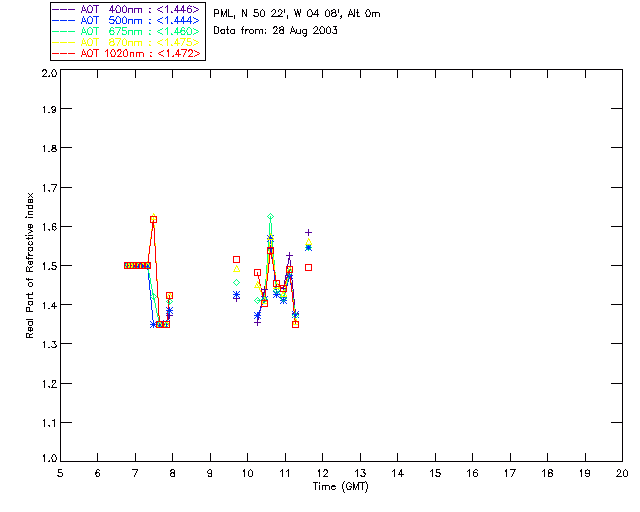Click the 'Data from: 28 Aug 2003' text
The image size is (640, 512).
(x=275, y=31)
